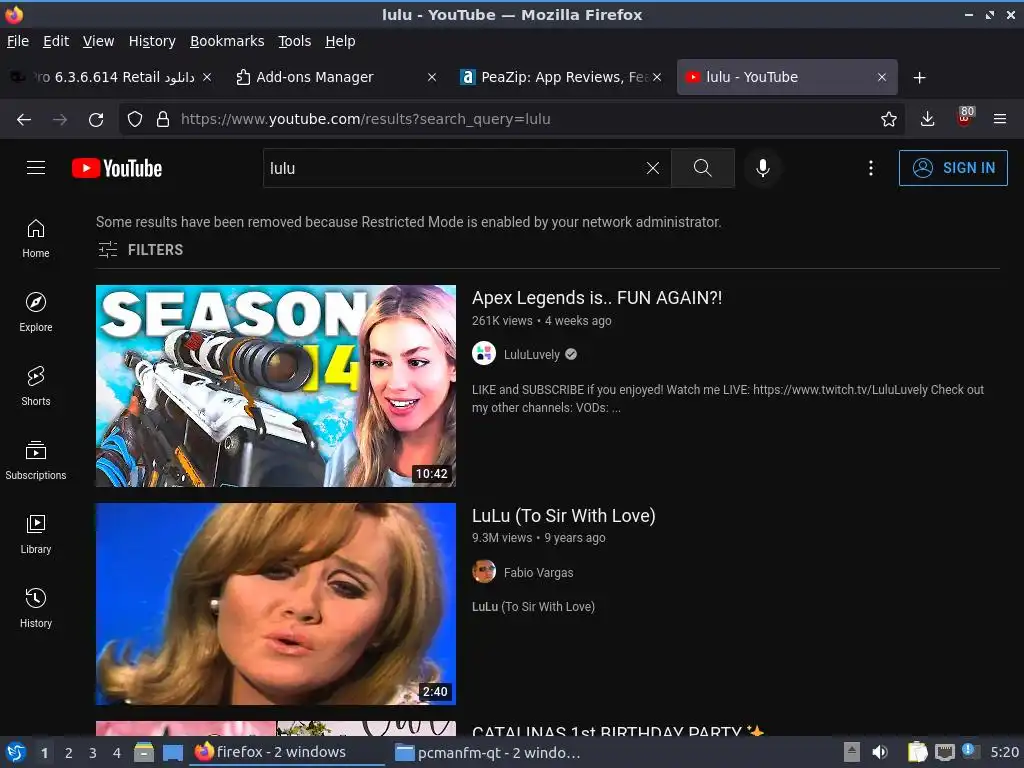Image resolution: width=1024 pixels, height=768 pixels.
Task: Open uBlock extension icon showing 80
Action: pos(964,118)
